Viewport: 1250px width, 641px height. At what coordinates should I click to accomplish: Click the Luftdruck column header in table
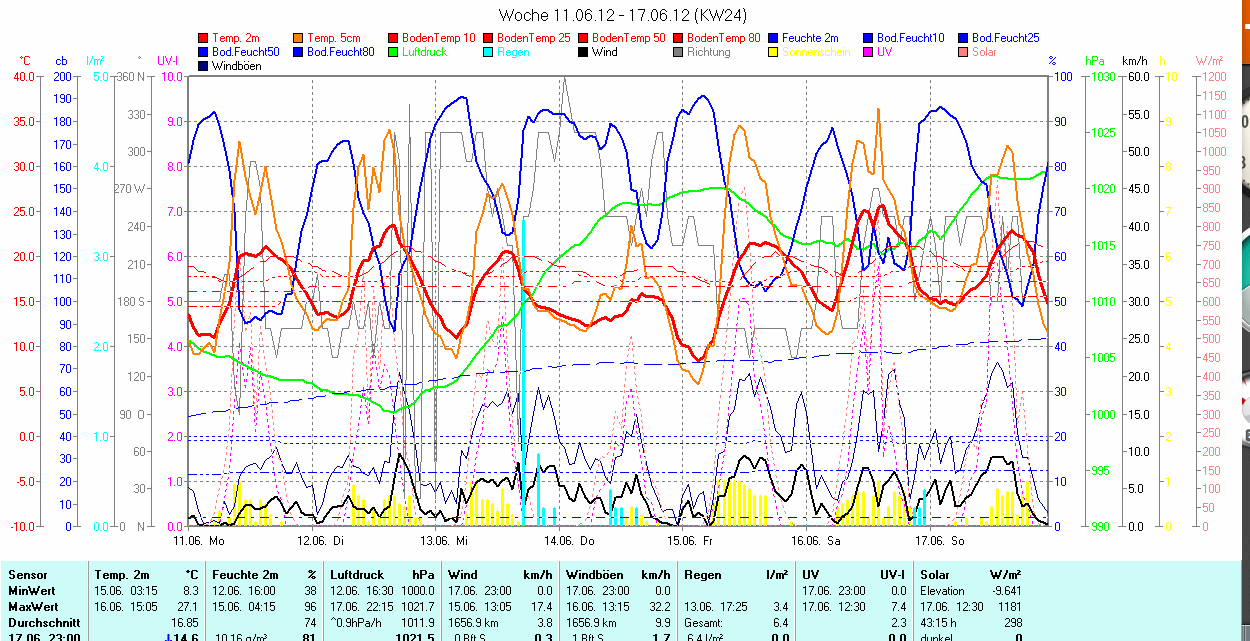coord(356,575)
